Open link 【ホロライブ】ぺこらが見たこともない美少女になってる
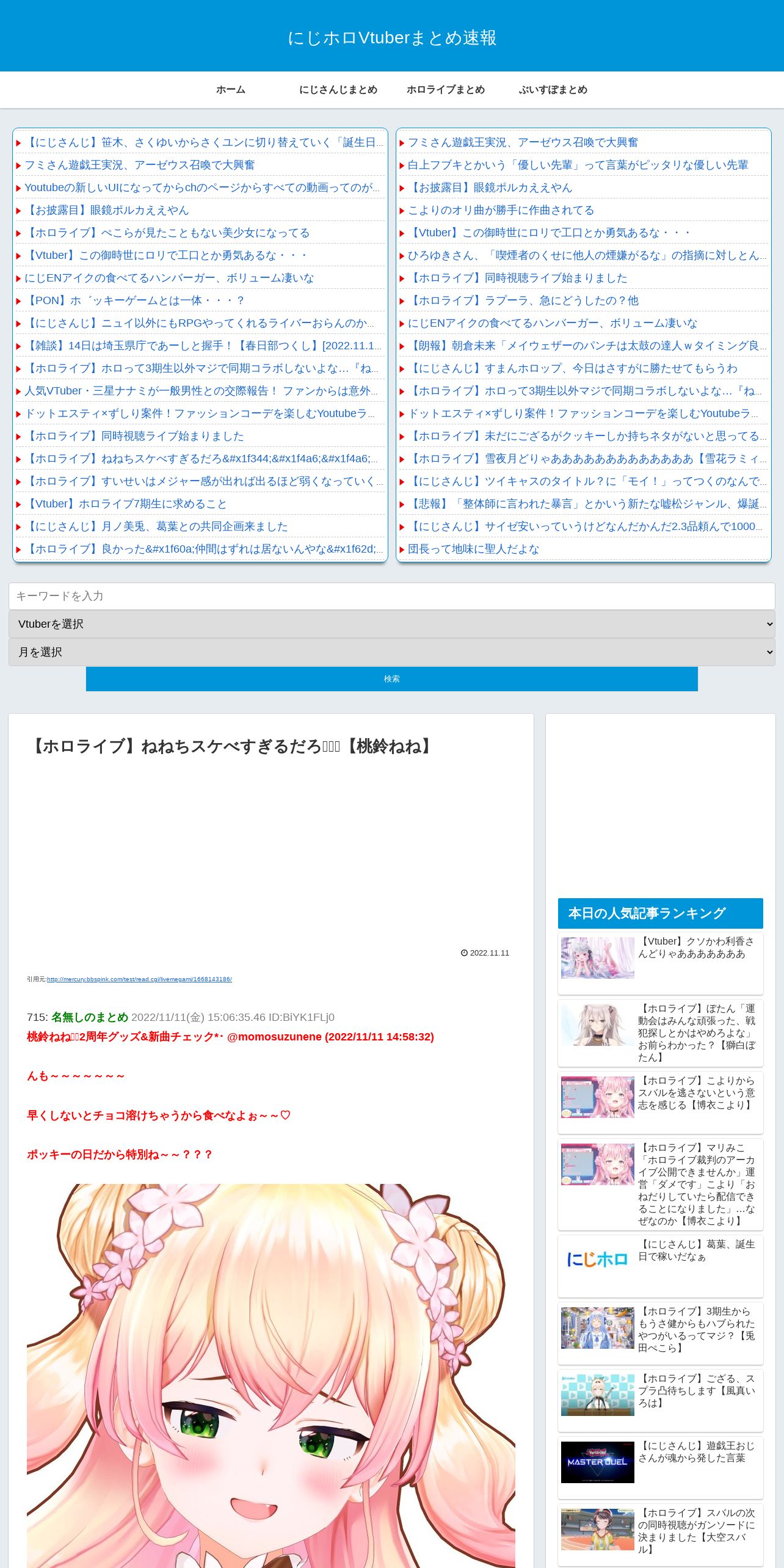The height and width of the screenshot is (1568, 784). [x=167, y=233]
